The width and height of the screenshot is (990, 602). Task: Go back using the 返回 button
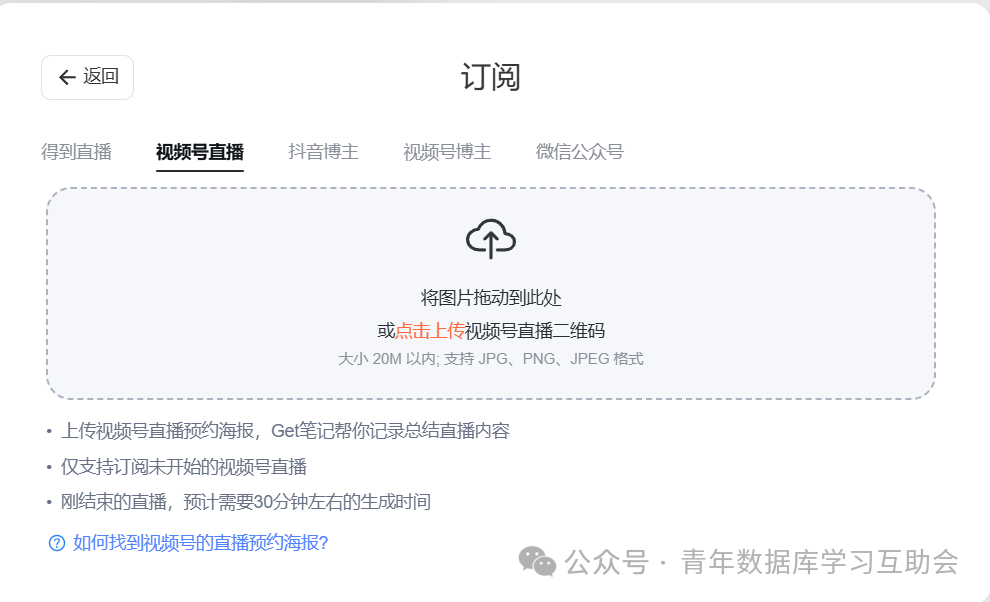(87, 77)
